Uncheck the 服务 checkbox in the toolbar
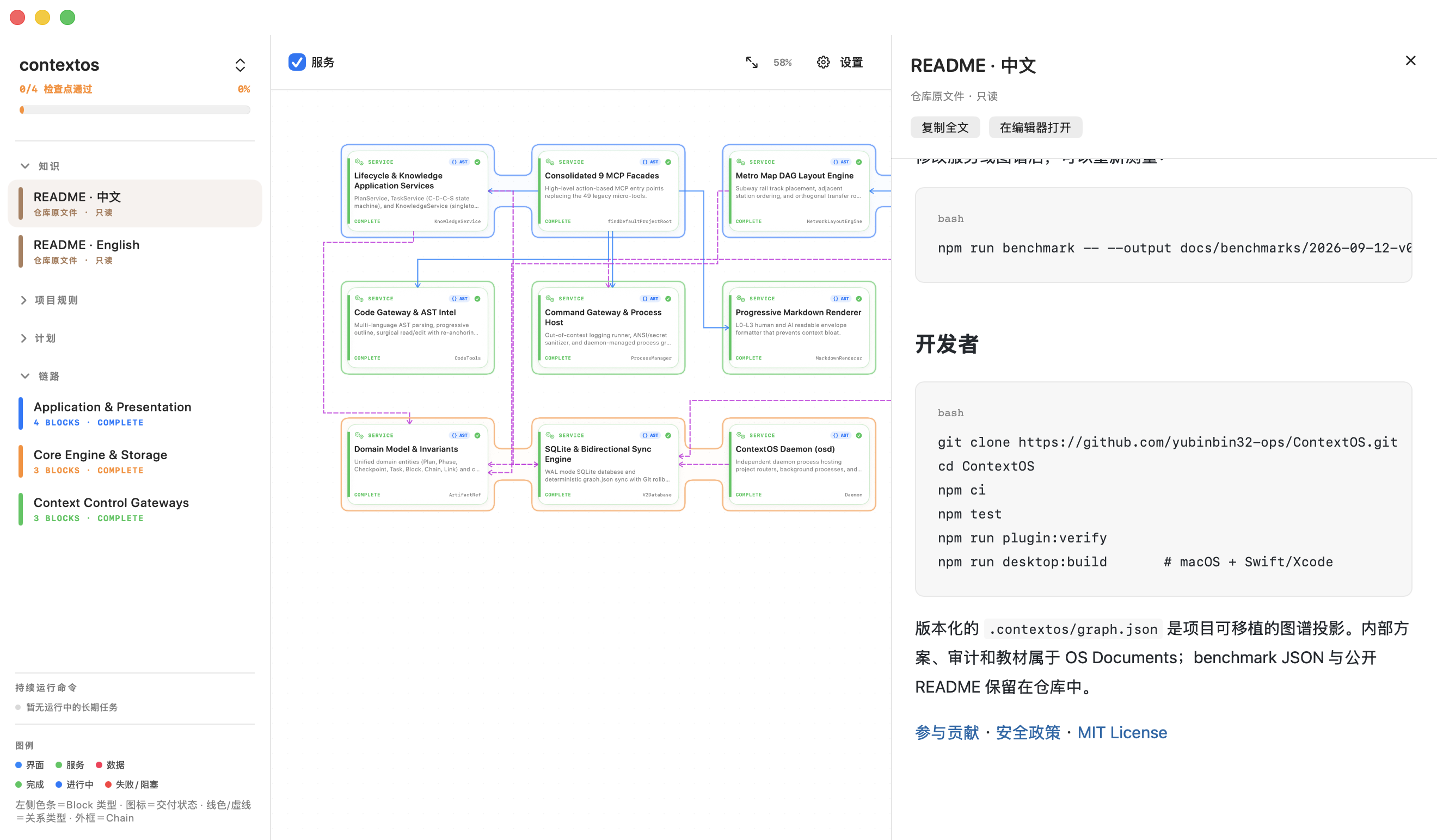The width and height of the screenshot is (1437, 840). click(x=297, y=62)
